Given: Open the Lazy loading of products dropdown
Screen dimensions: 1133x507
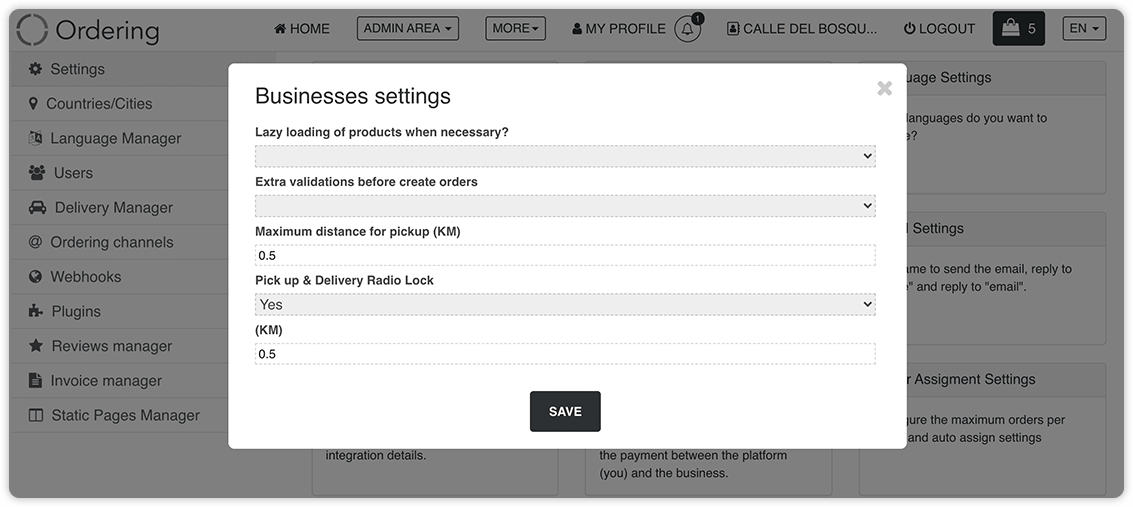Looking at the screenshot, I should point(565,156).
